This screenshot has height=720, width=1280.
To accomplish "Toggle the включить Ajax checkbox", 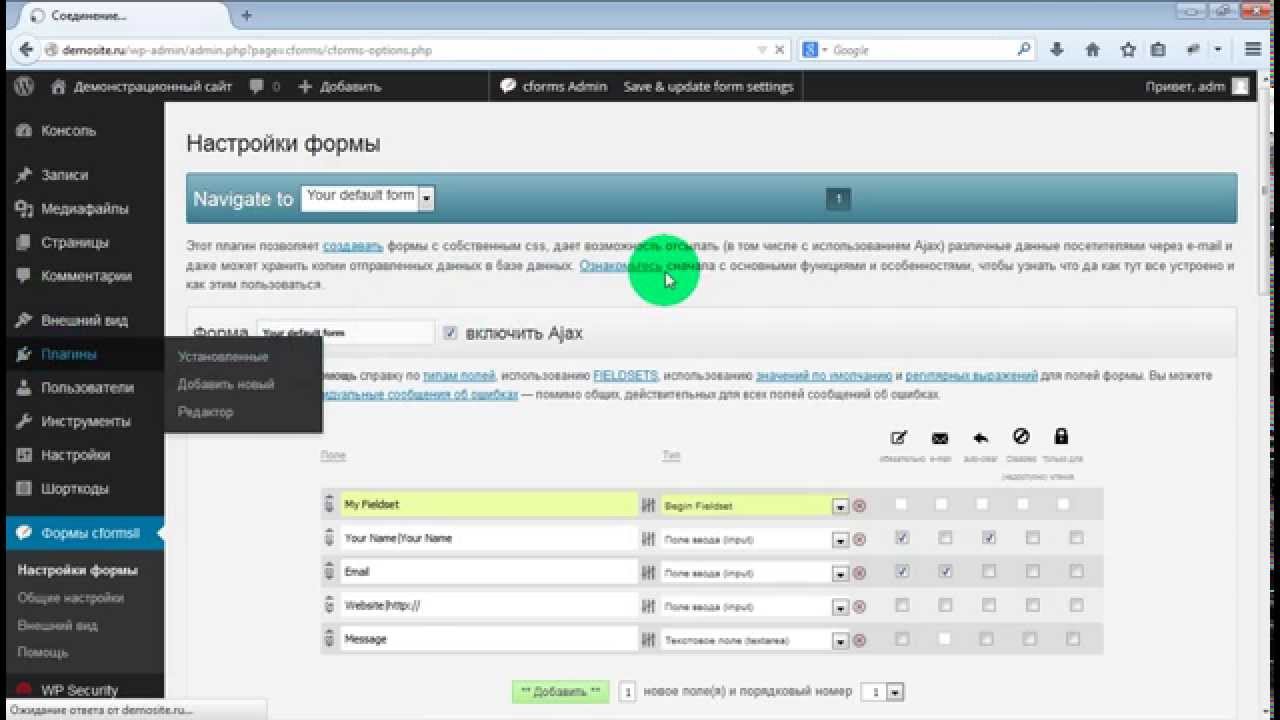I will click(x=450, y=333).
